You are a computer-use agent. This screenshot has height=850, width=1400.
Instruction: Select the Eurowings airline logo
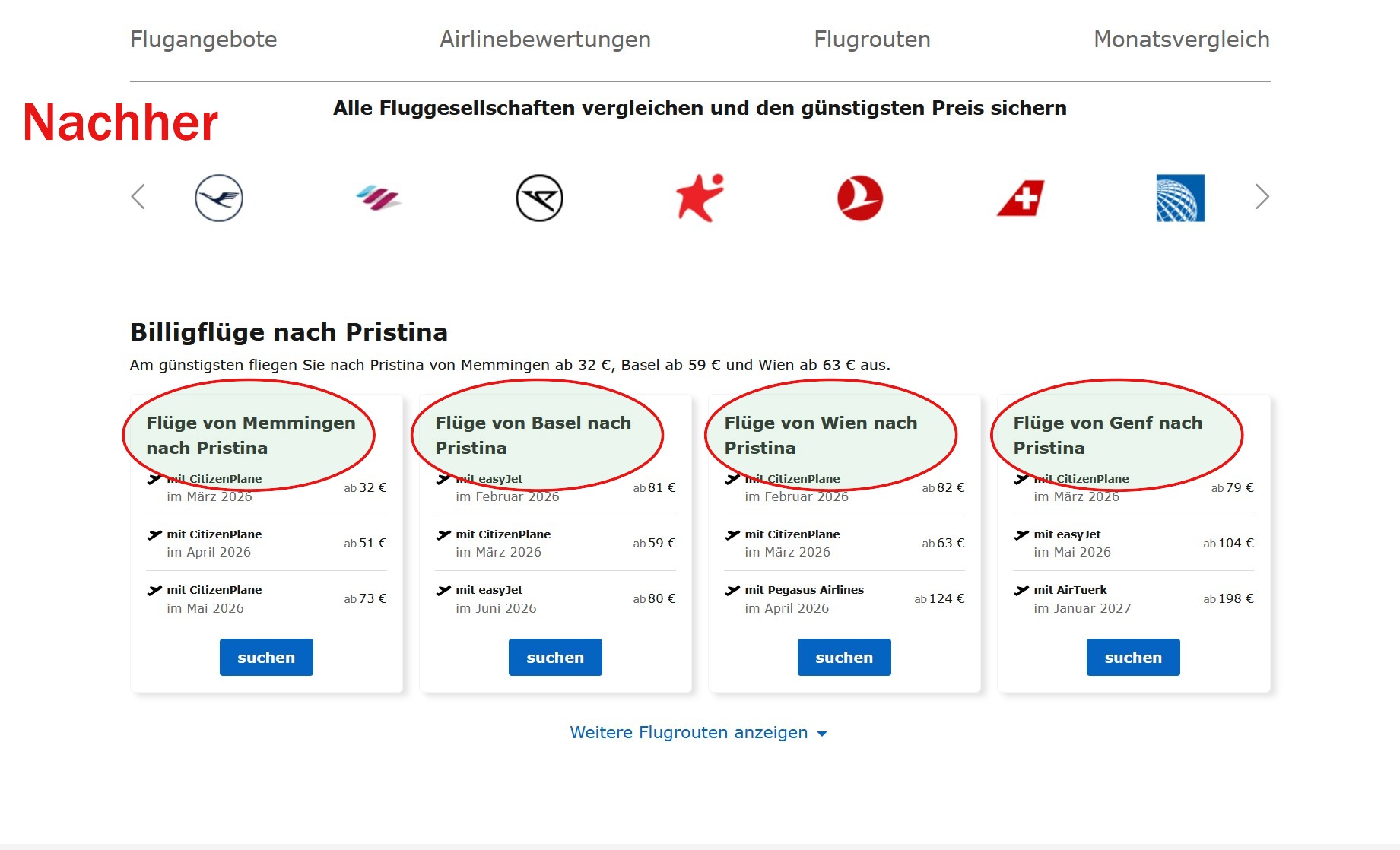[379, 198]
